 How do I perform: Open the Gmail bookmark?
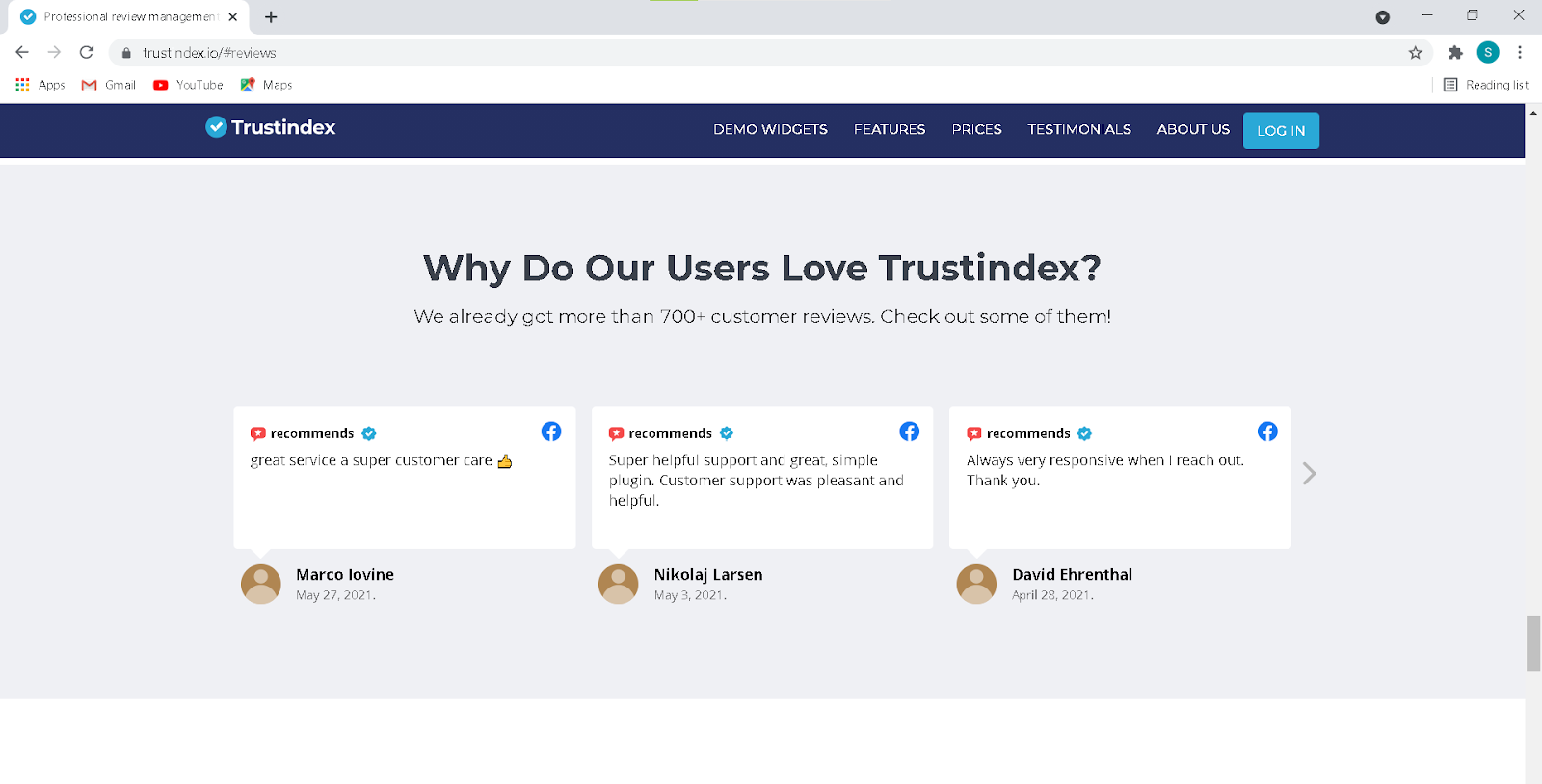(x=109, y=85)
